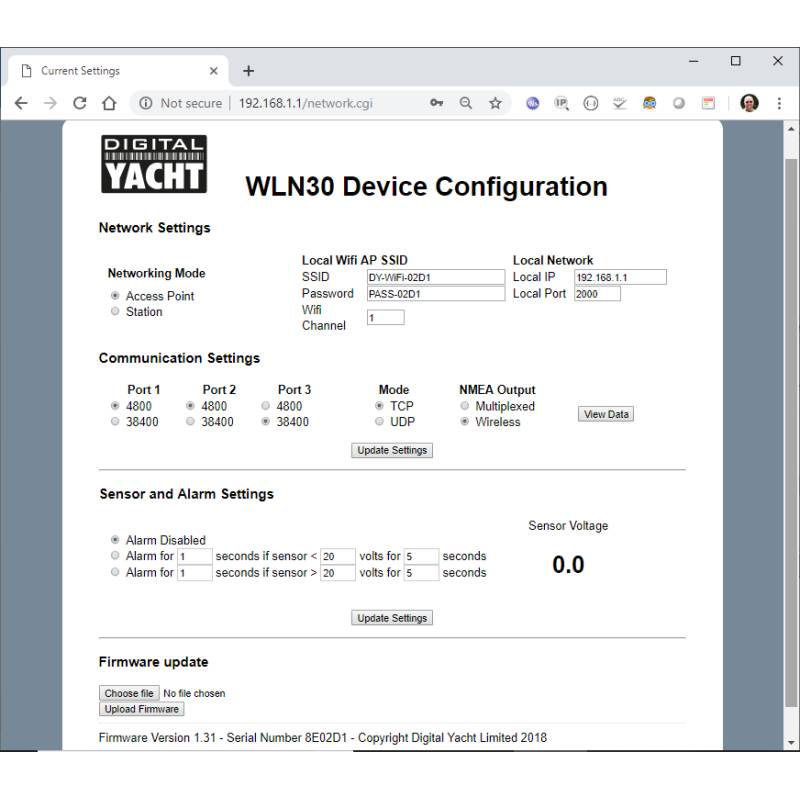Enable alarm if sensor greater than volts
Screen dimensions: 800x800
pos(115,572)
